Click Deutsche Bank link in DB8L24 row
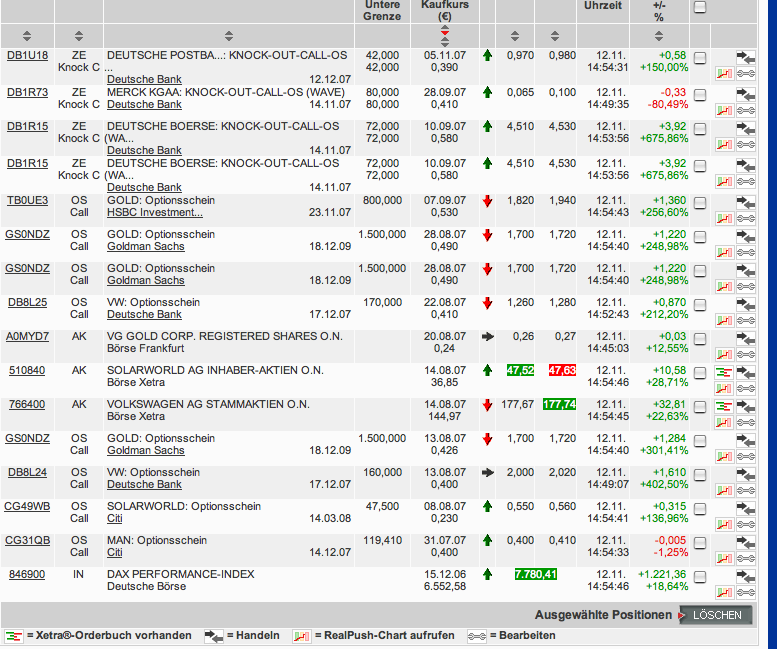The width and height of the screenshot is (777, 649). coord(144,484)
